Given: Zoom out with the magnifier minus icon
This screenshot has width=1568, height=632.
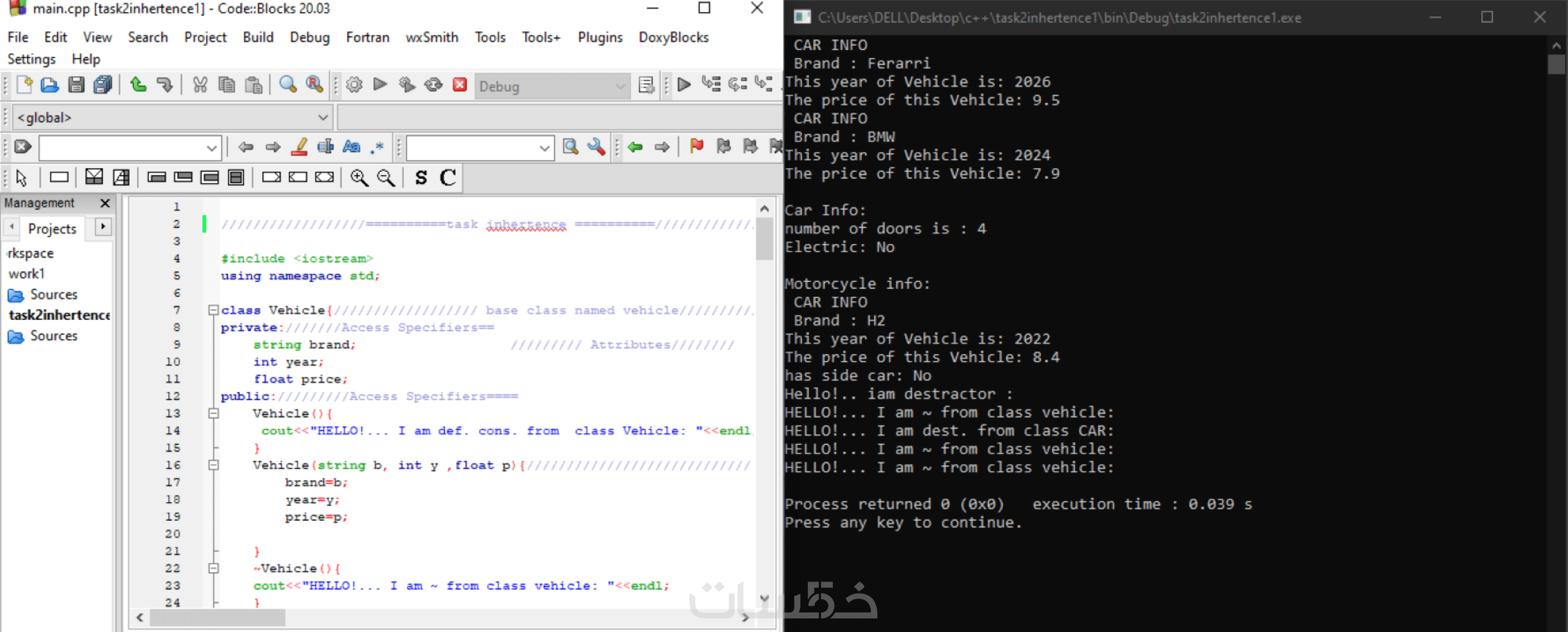Looking at the screenshot, I should (x=386, y=178).
